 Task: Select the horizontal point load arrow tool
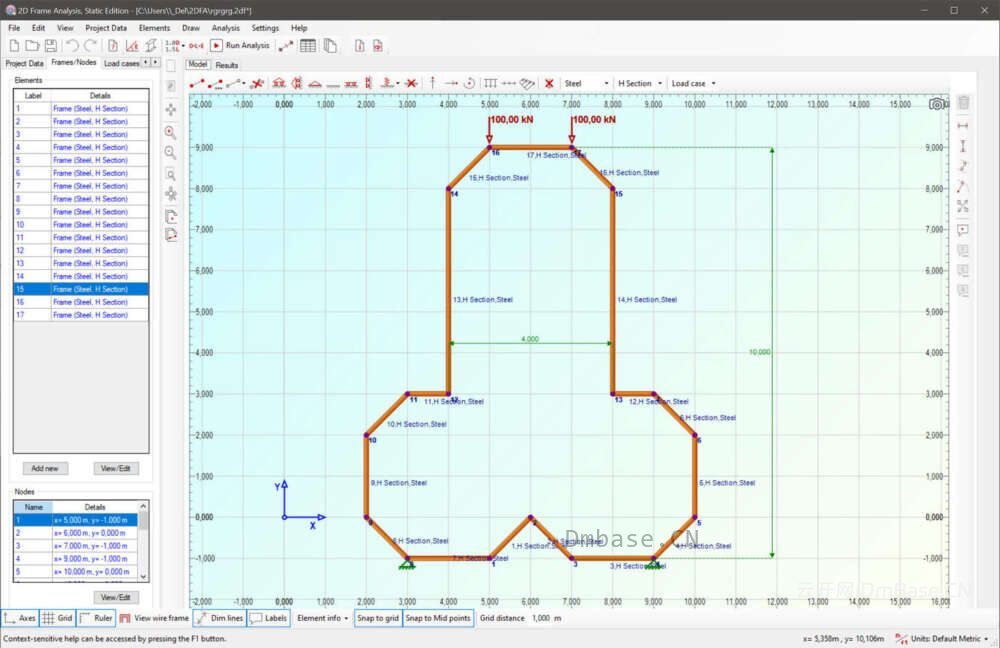451,83
